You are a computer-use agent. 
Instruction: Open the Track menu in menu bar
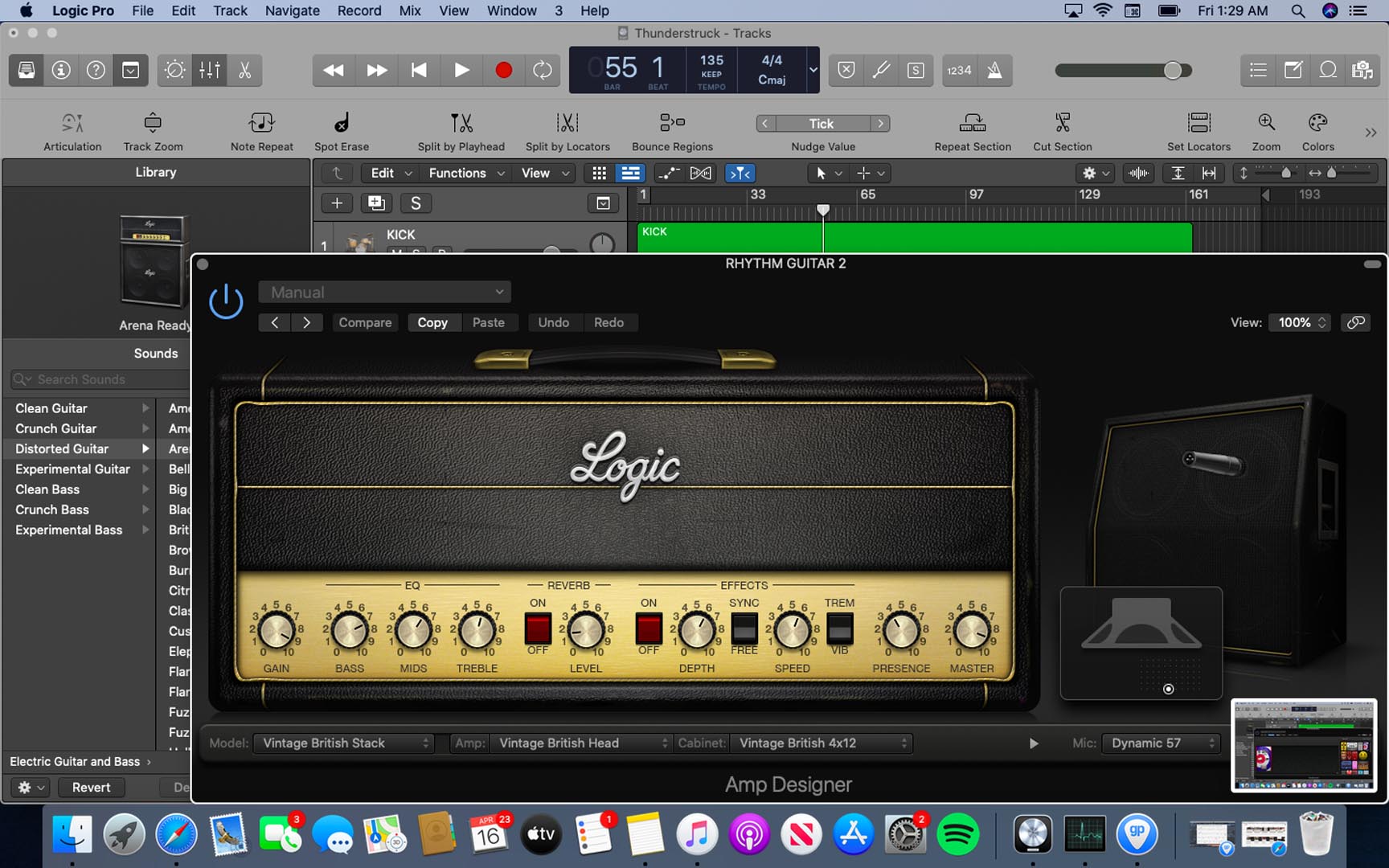[230, 10]
